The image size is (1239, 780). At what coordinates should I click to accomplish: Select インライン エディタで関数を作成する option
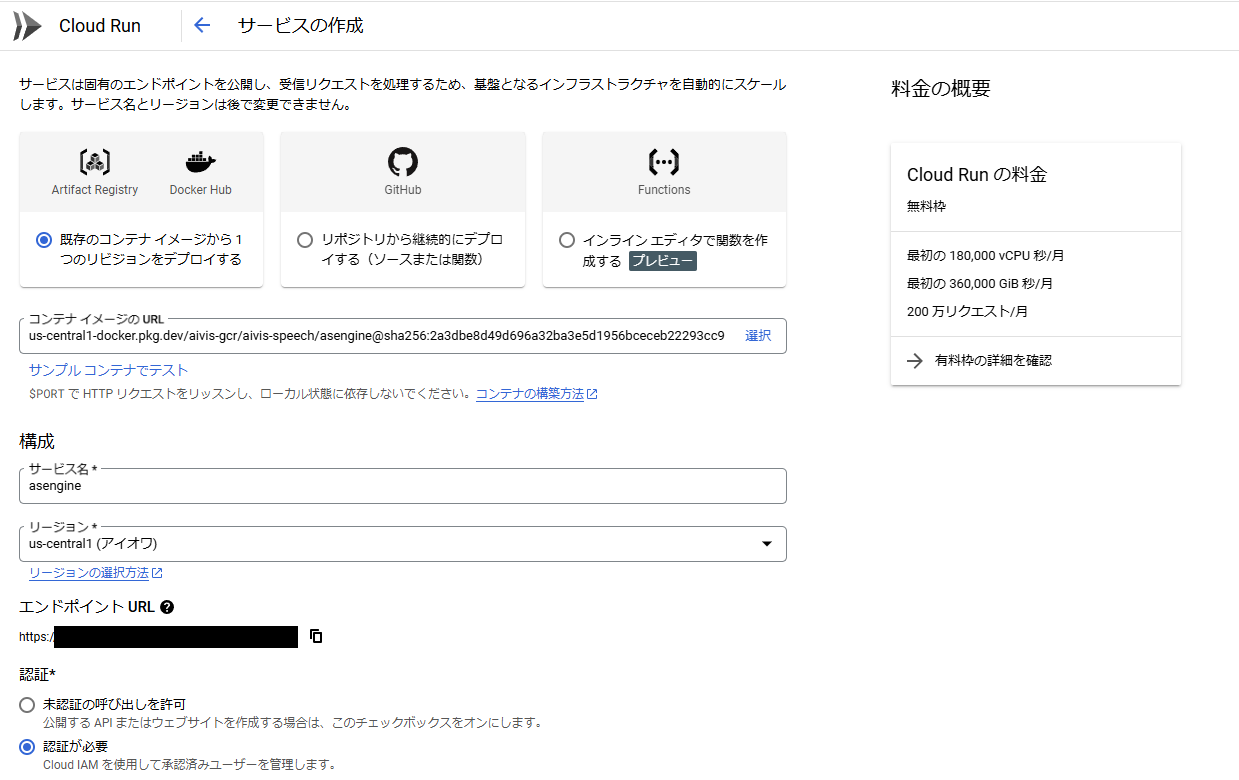(x=567, y=240)
